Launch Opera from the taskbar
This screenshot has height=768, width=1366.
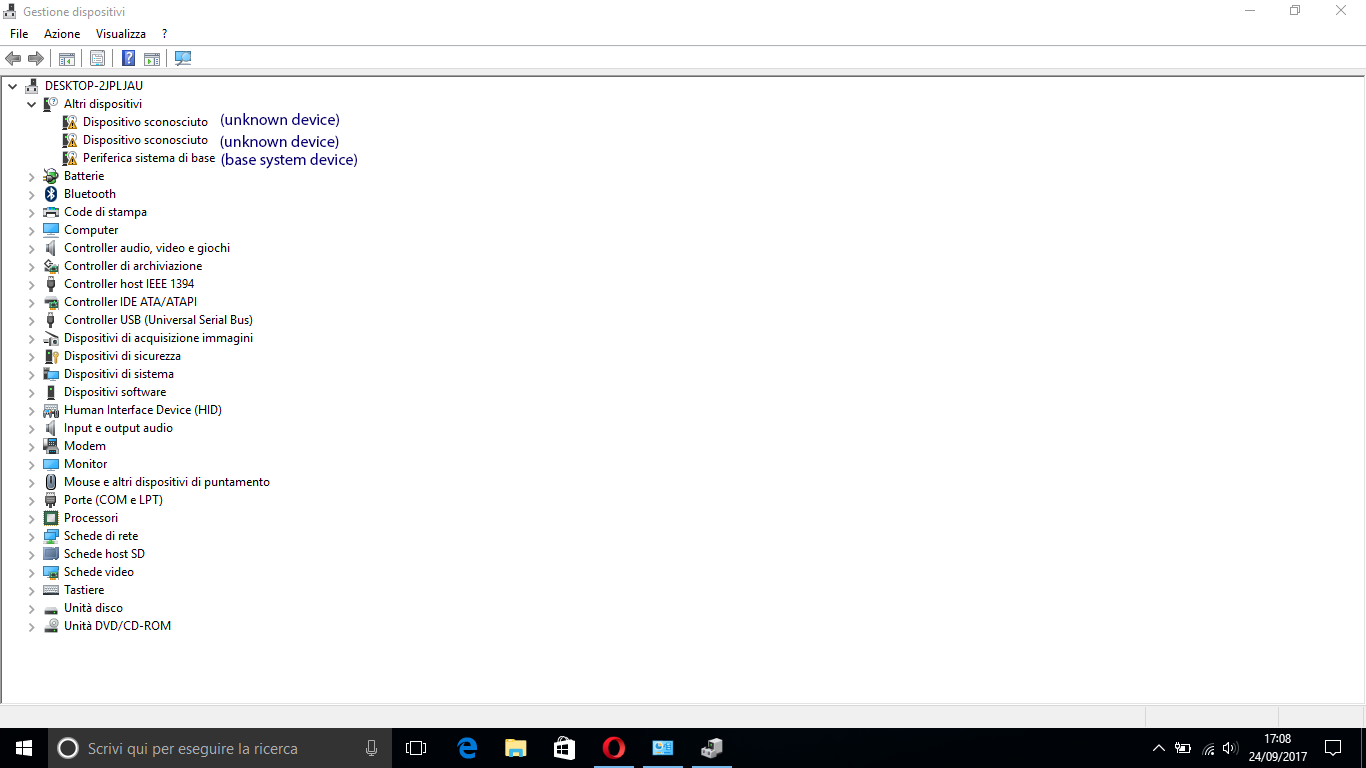point(613,747)
